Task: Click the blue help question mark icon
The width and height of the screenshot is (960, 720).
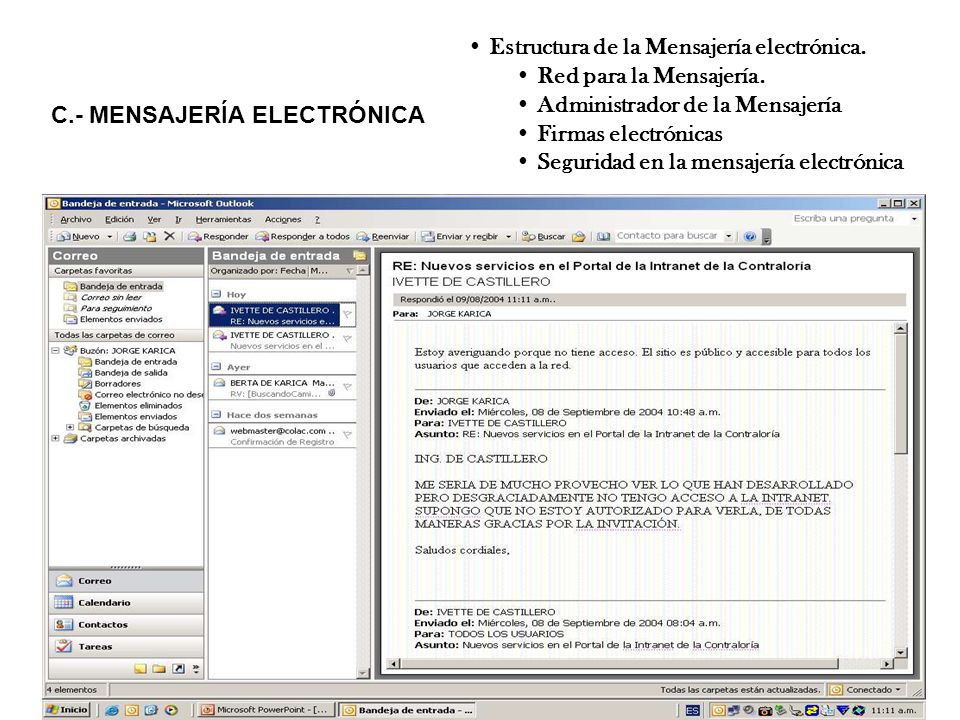Action: point(749,236)
